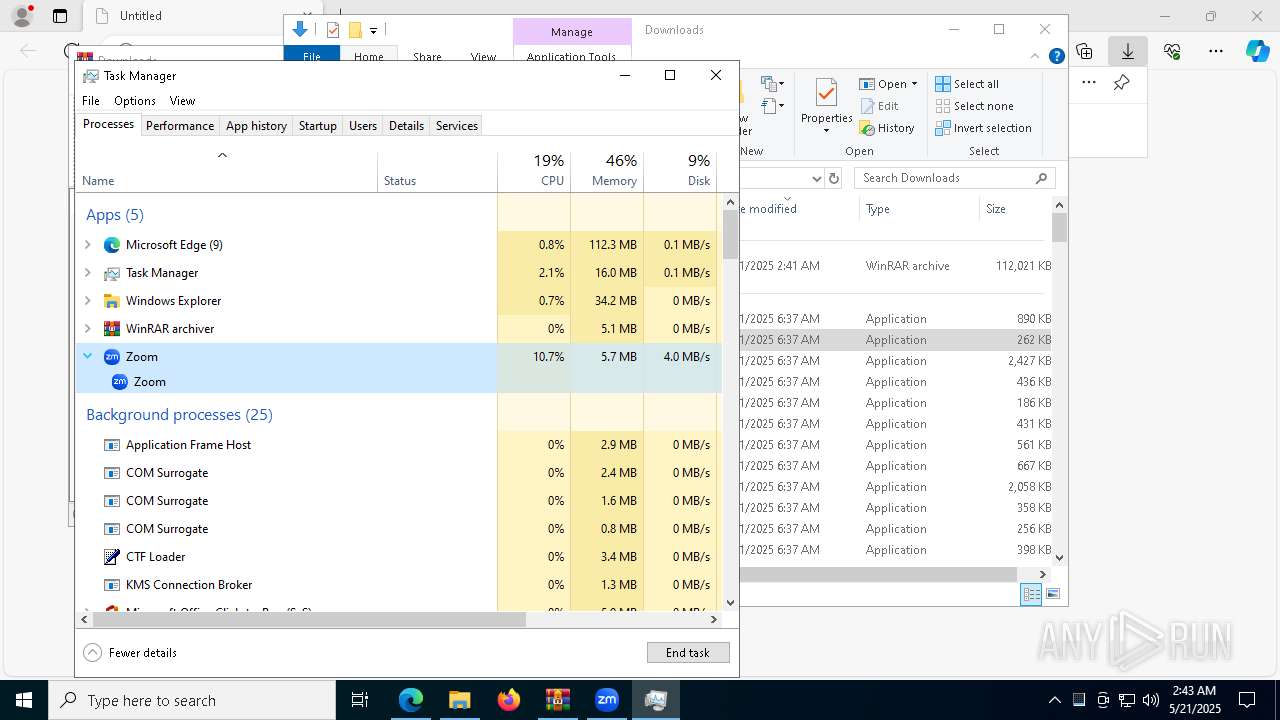Open Edge downloads icon in toolbar
The width and height of the screenshot is (1280, 720).
pyautogui.click(x=1128, y=51)
